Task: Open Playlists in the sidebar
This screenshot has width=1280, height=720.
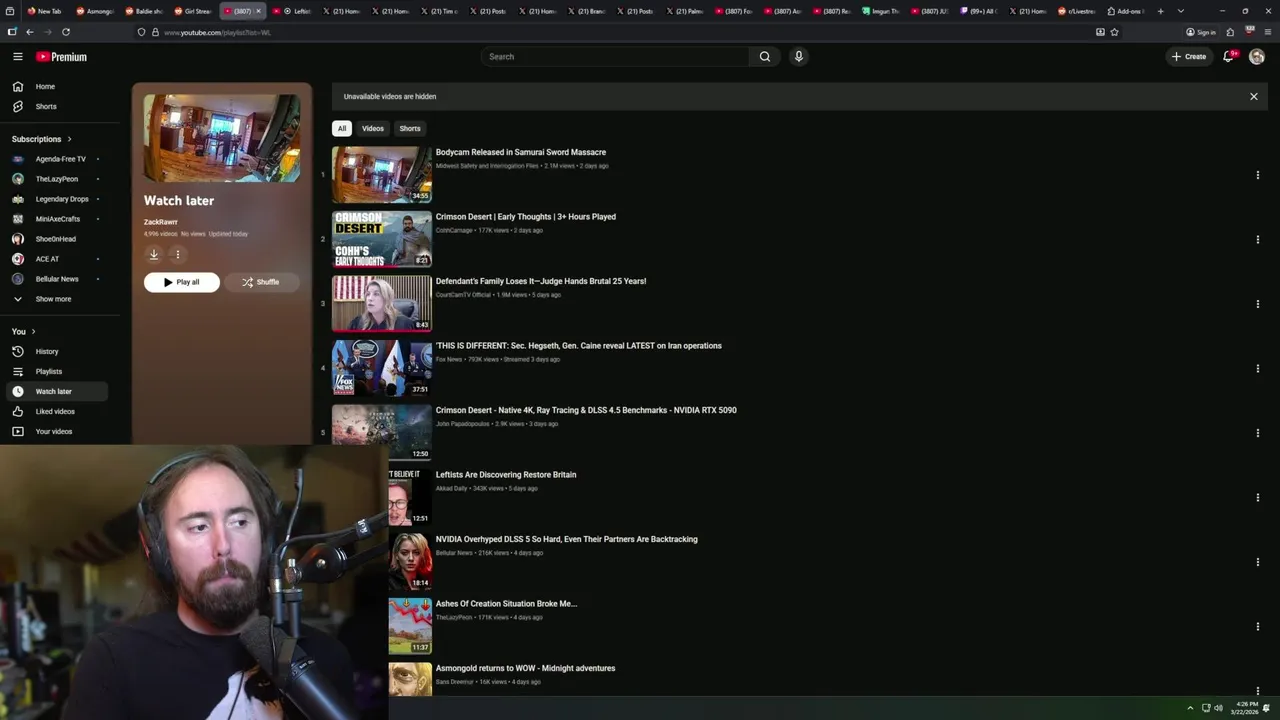Action: (56, 372)
